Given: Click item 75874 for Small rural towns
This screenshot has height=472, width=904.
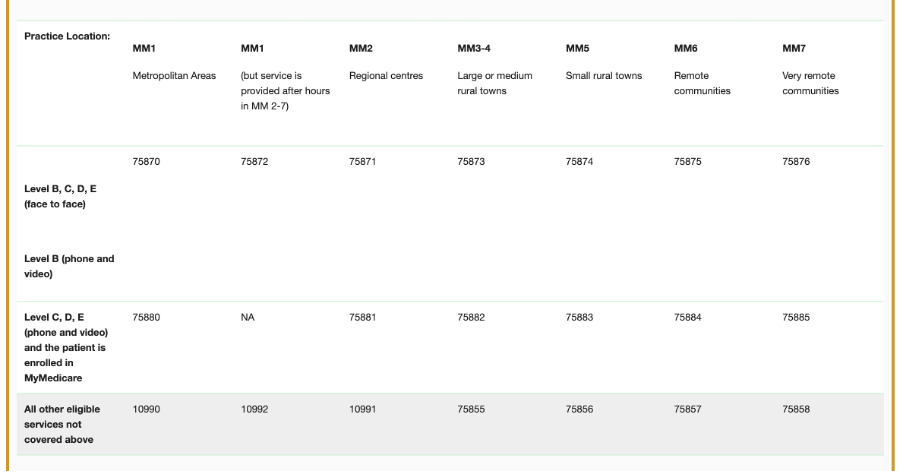Looking at the screenshot, I should point(579,162).
